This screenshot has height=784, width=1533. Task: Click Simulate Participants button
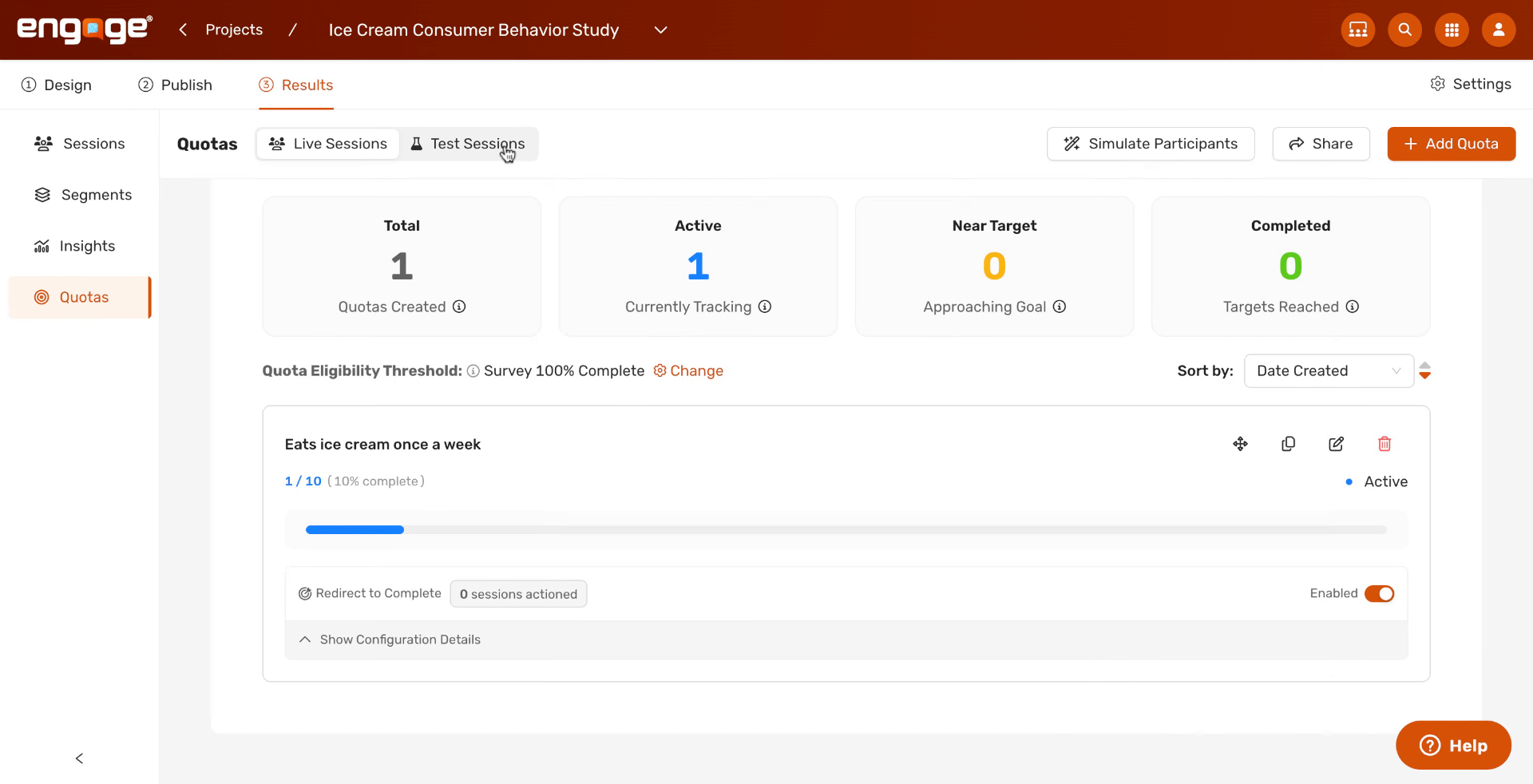(1151, 144)
